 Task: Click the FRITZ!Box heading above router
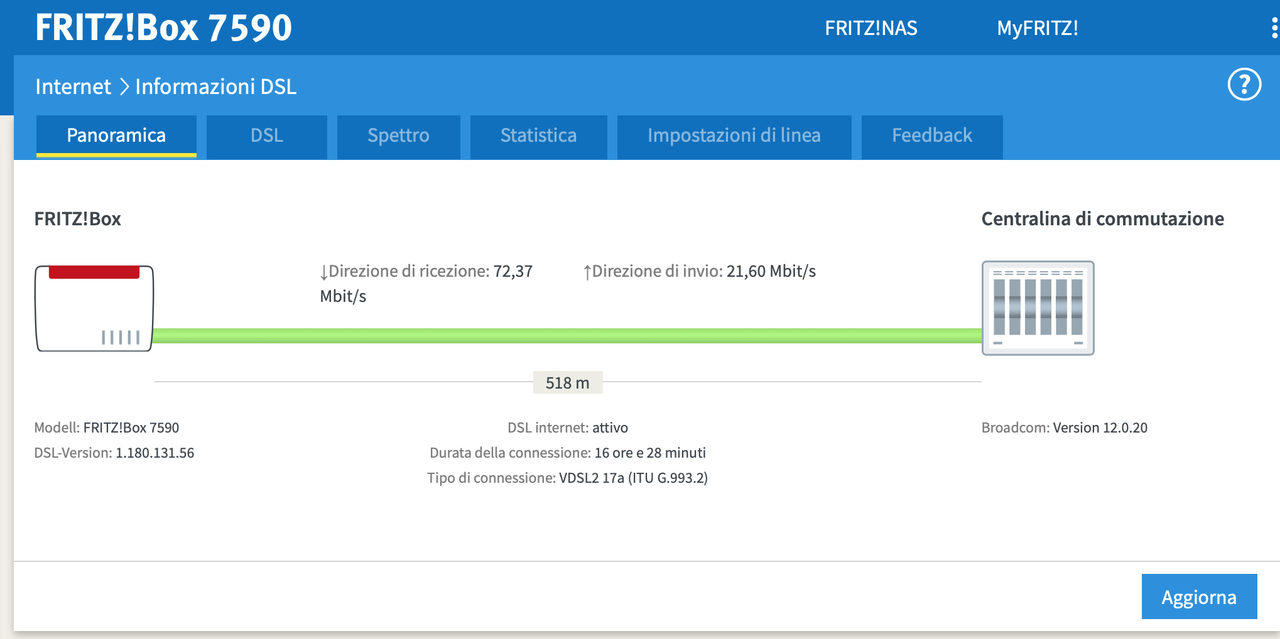[78, 219]
